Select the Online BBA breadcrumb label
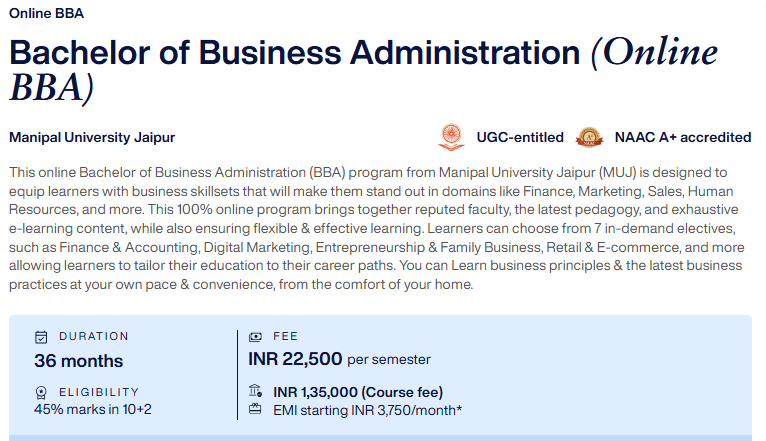 click(x=46, y=13)
